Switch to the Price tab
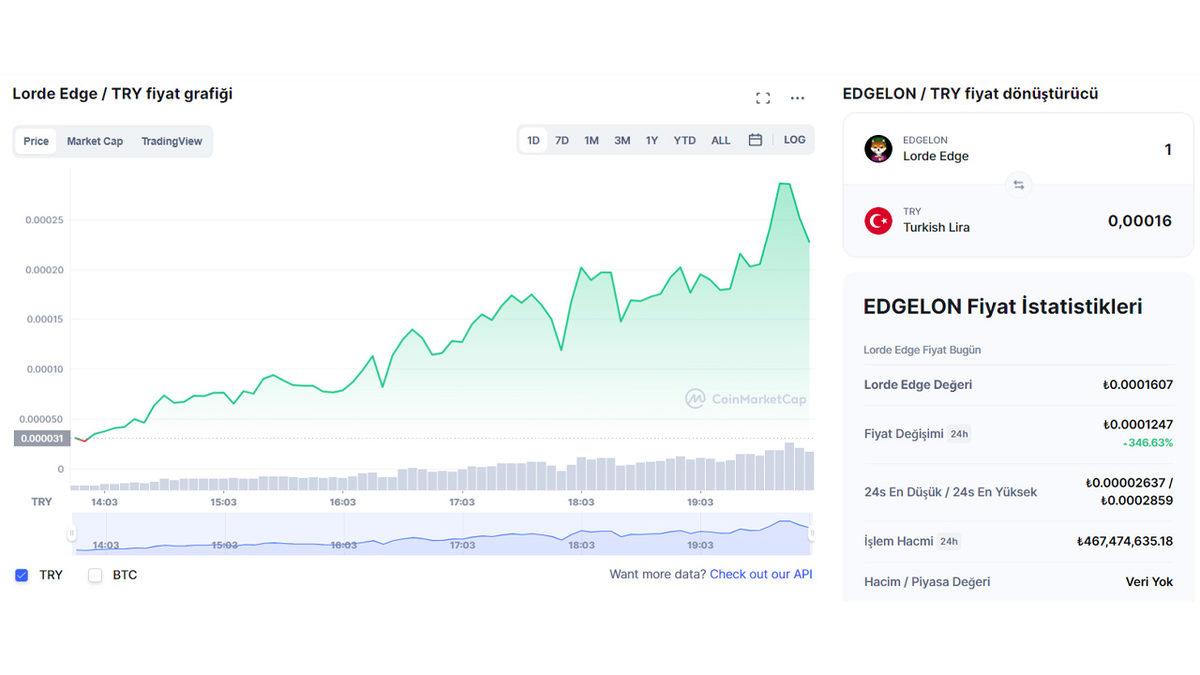Image resolution: width=1200 pixels, height=675 pixels. coord(35,141)
